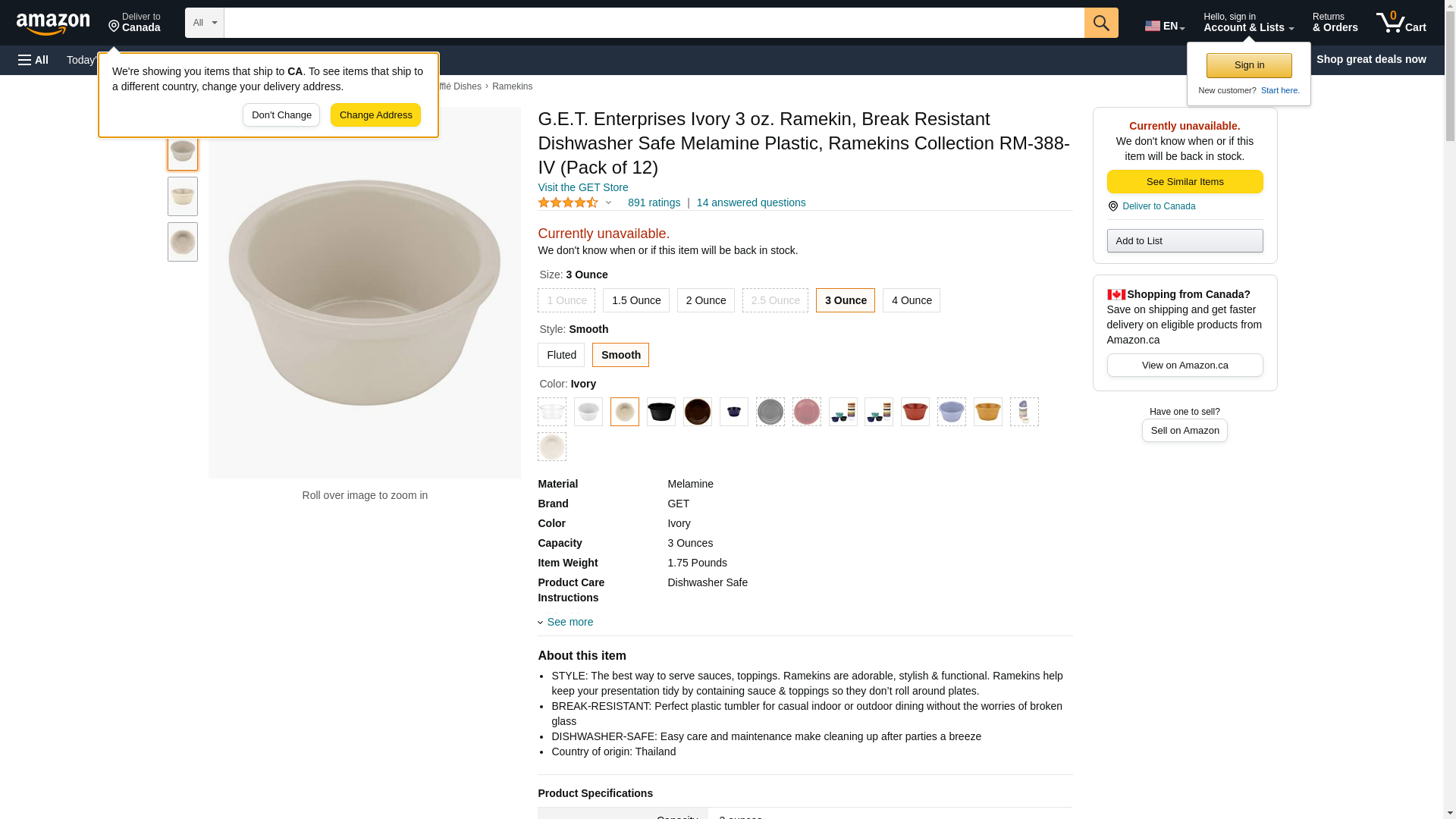The height and width of the screenshot is (819, 1456).
Task: Open the search category All dropdown
Action: point(204,23)
